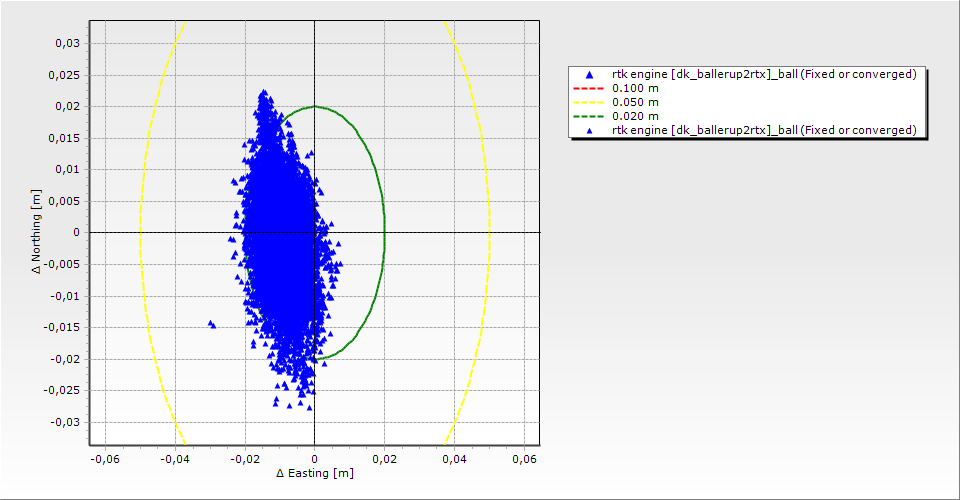
Task: Click the -0,04 easting tick label
Action: coord(175,459)
